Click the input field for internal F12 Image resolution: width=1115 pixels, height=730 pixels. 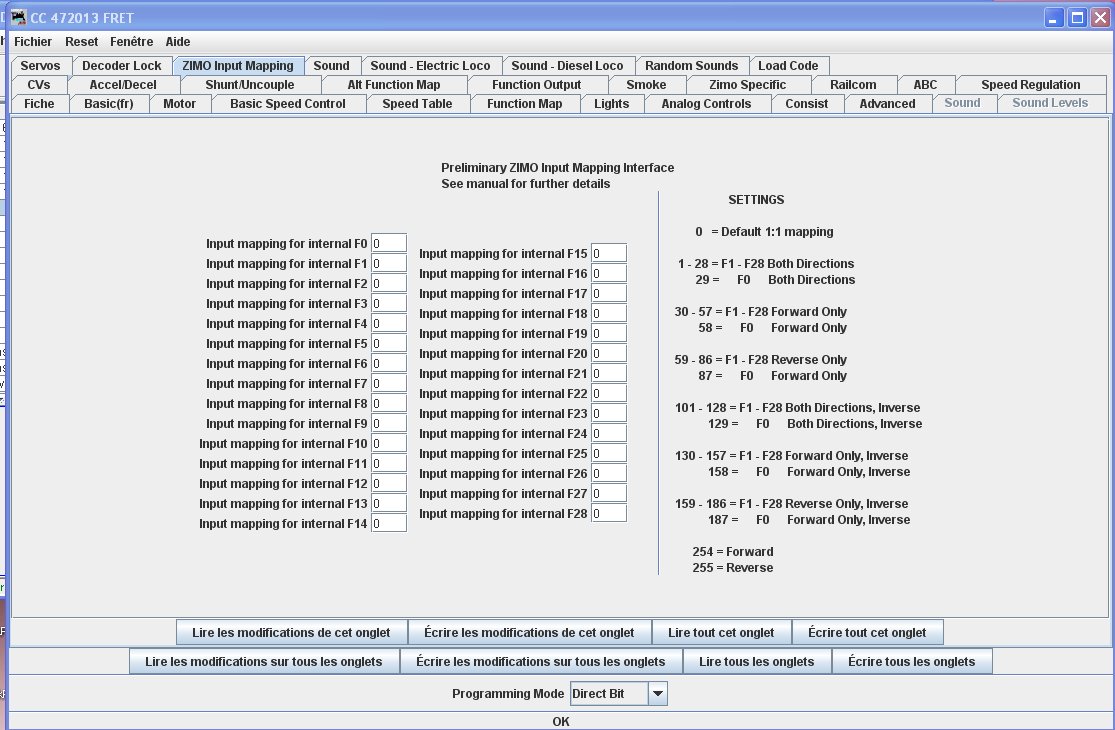(x=389, y=483)
